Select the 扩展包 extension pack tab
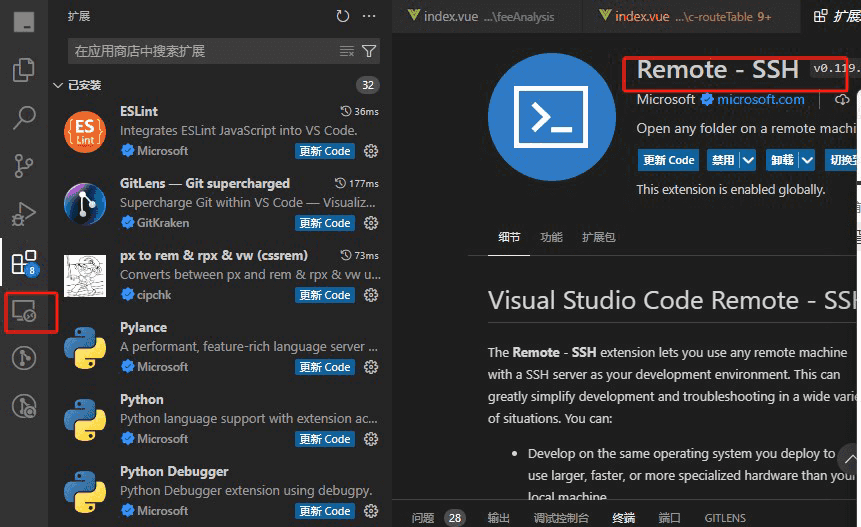This screenshot has width=861, height=527. click(599, 237)
